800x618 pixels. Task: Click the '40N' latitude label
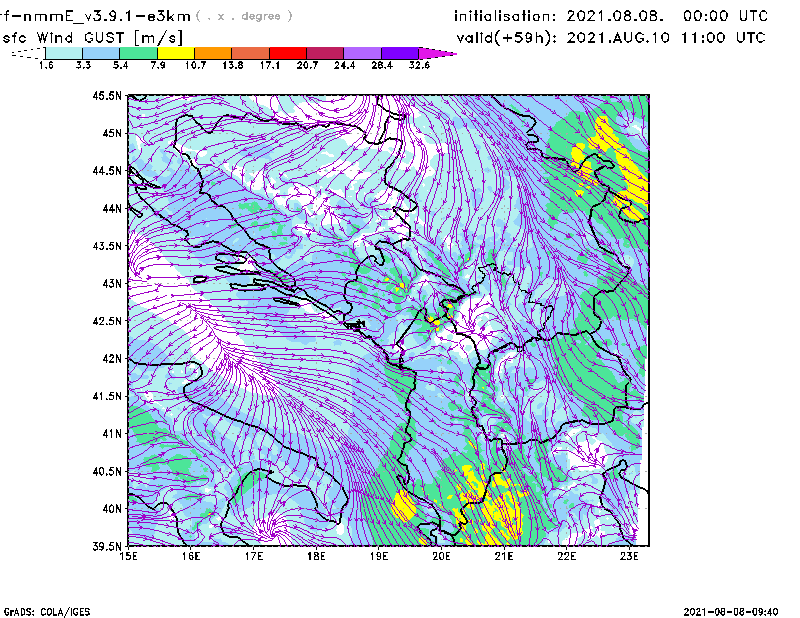coord(112,509)
